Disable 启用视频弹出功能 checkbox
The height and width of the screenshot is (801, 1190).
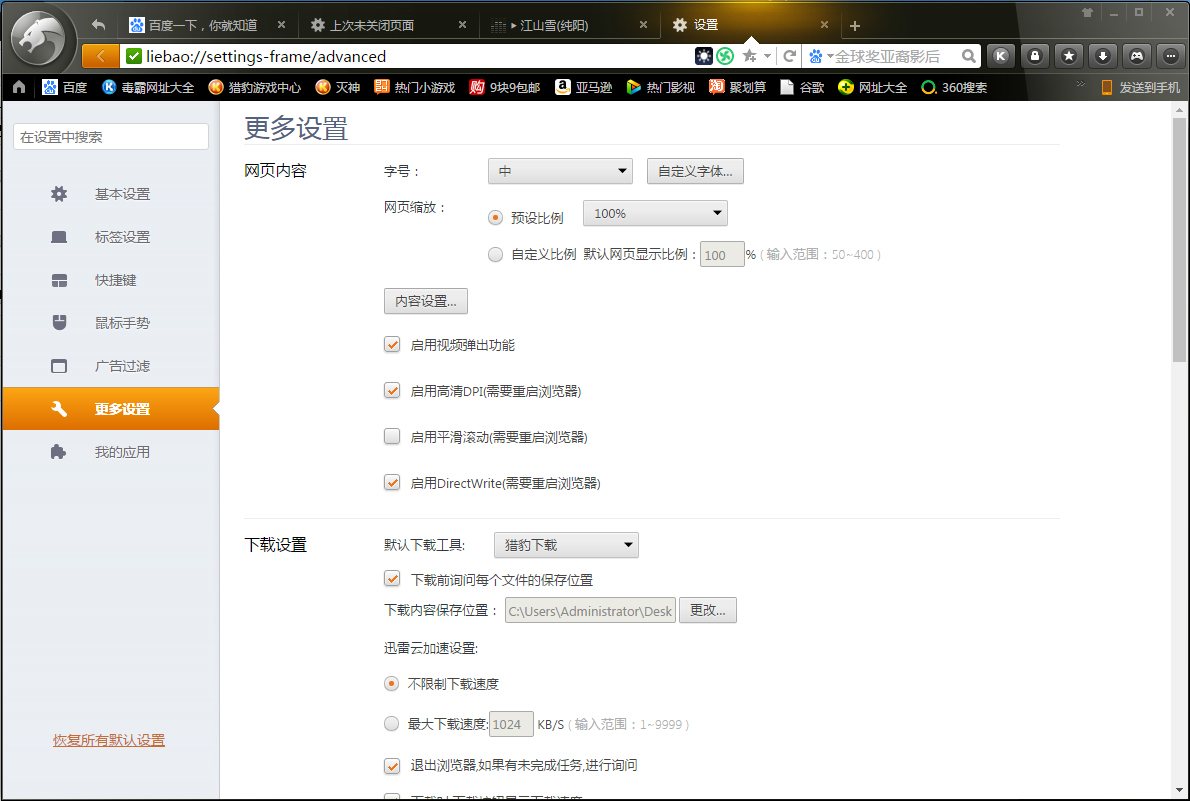[392, 344]
